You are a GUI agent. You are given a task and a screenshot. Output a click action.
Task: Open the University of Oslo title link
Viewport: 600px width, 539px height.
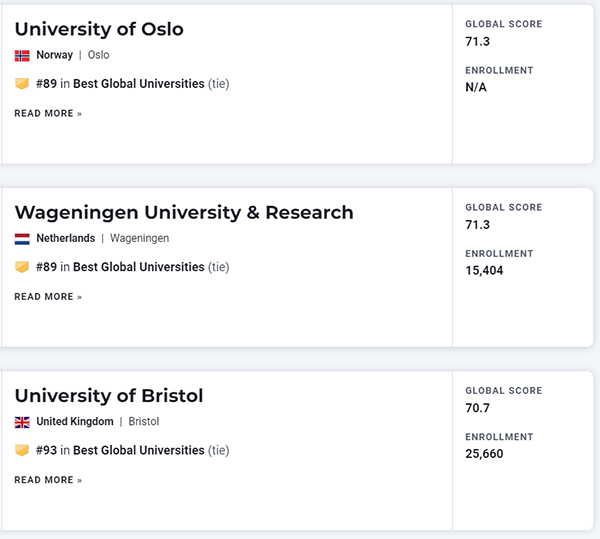coord(99,29)
